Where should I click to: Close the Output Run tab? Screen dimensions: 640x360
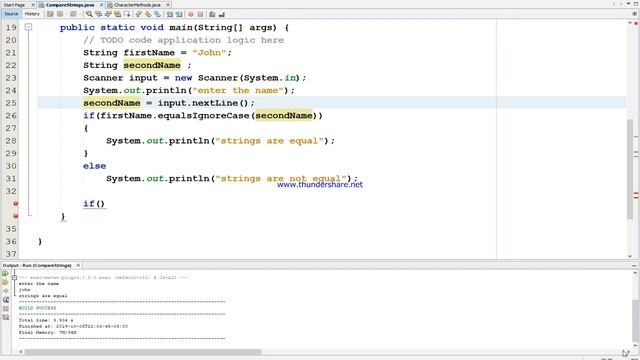pyautogui.click(x=78, y=265)
